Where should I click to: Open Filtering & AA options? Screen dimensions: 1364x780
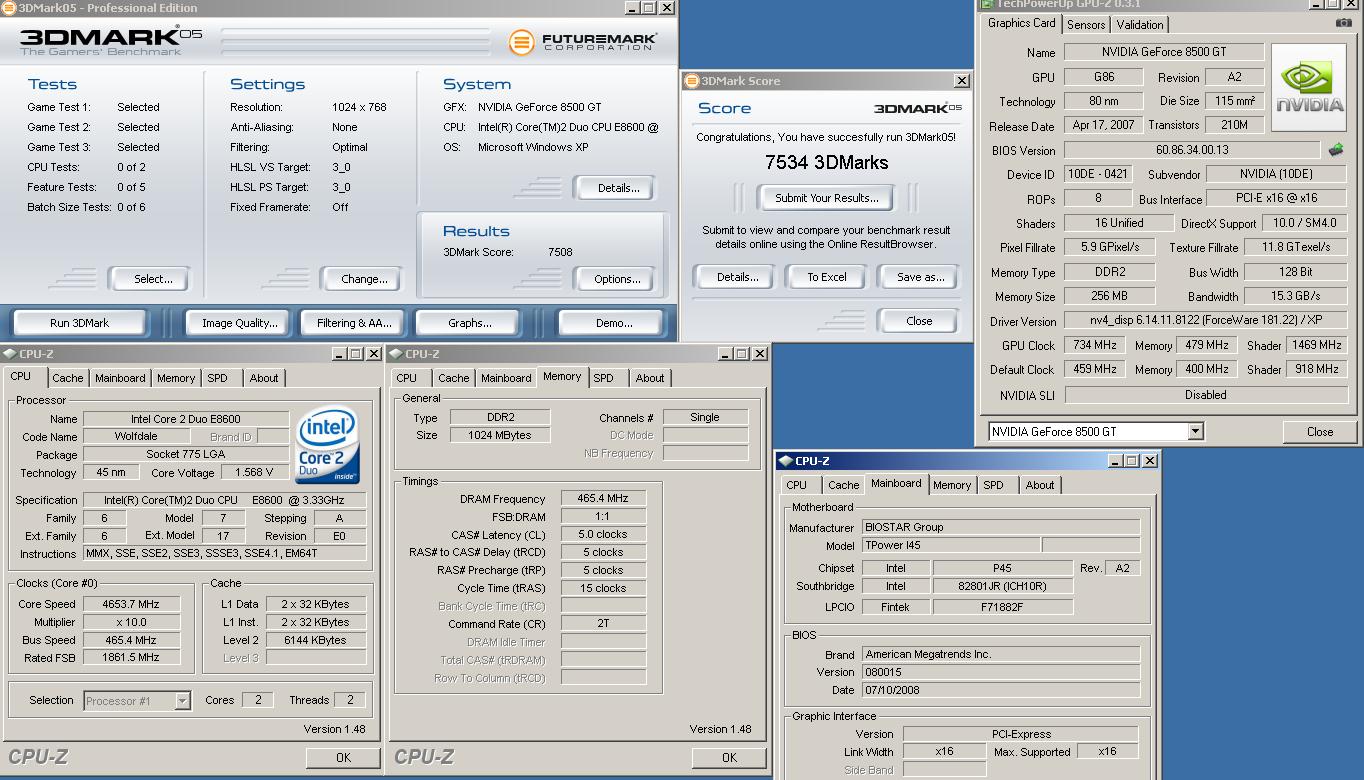[x=354, y=323]
